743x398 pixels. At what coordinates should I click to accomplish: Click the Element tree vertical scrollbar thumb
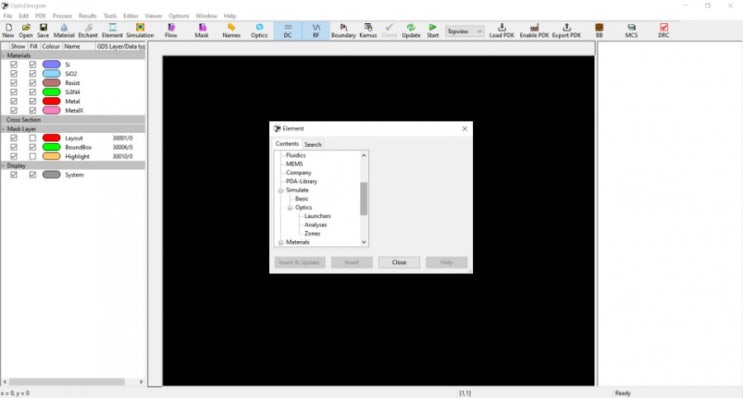363,199
